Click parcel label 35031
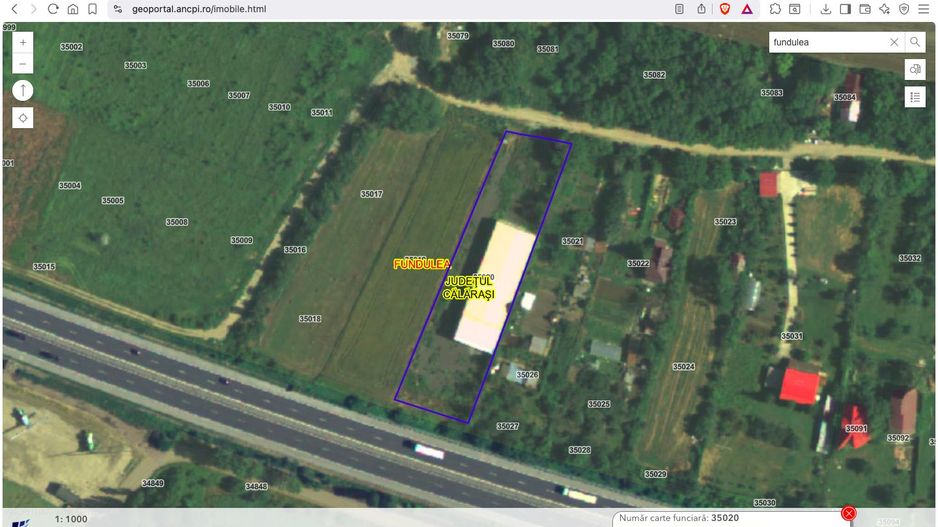 [x=791, y=336]
